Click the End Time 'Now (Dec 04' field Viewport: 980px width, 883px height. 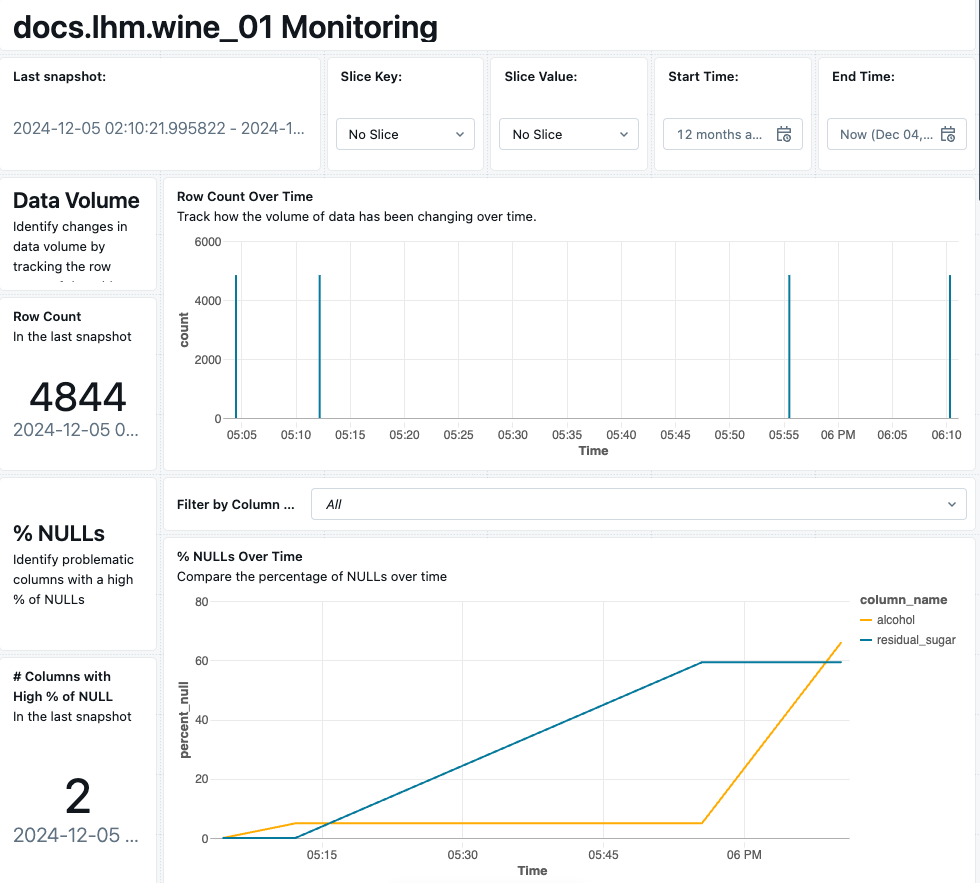(x=885, y=134)
